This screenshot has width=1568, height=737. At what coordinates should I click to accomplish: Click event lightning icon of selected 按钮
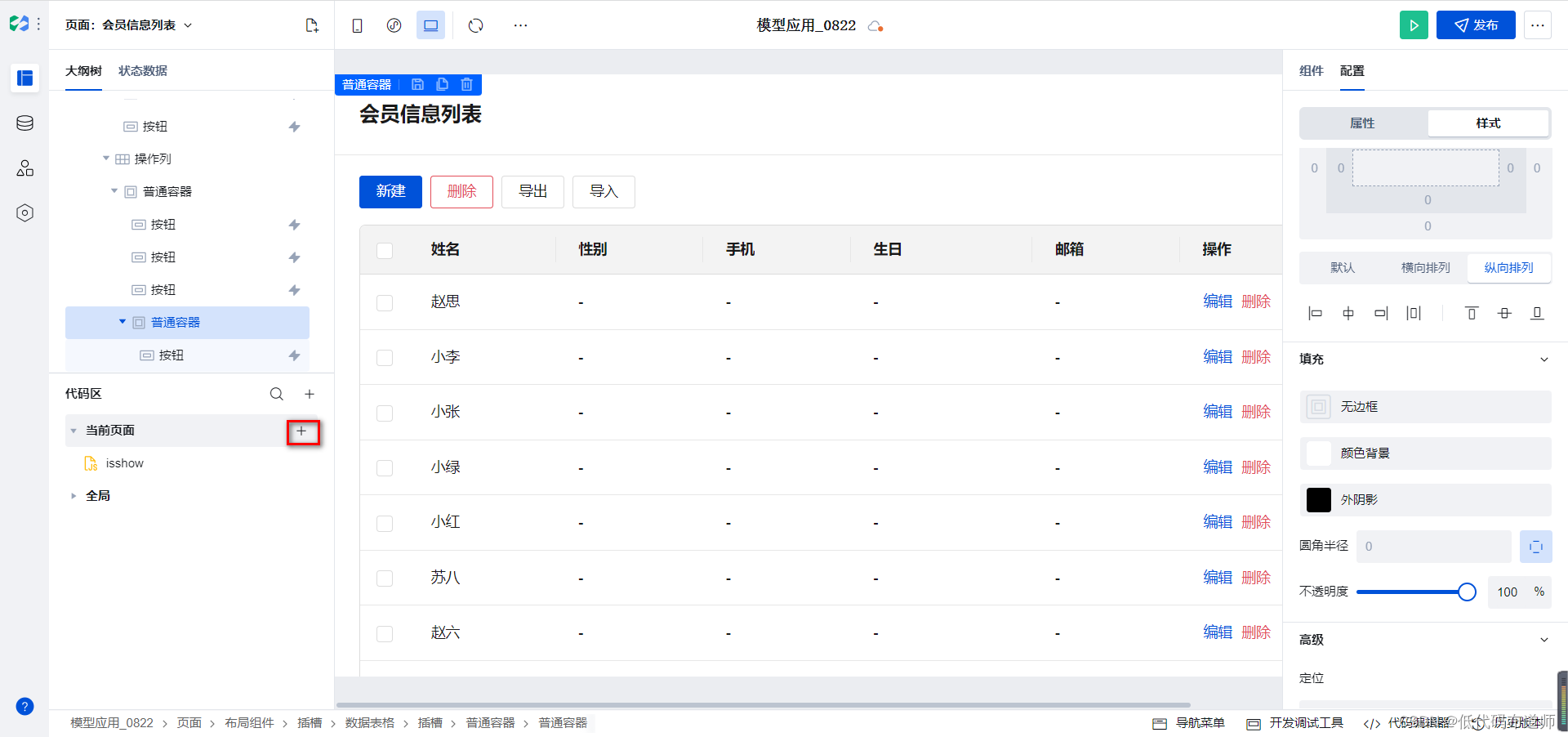coord(295,355)
